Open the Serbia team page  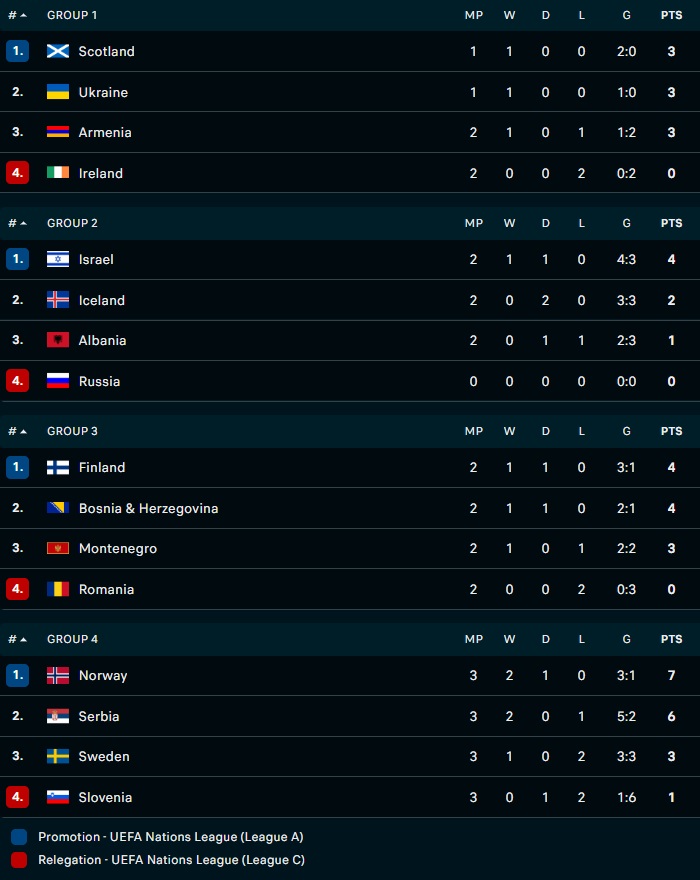(x=99, y=716)
